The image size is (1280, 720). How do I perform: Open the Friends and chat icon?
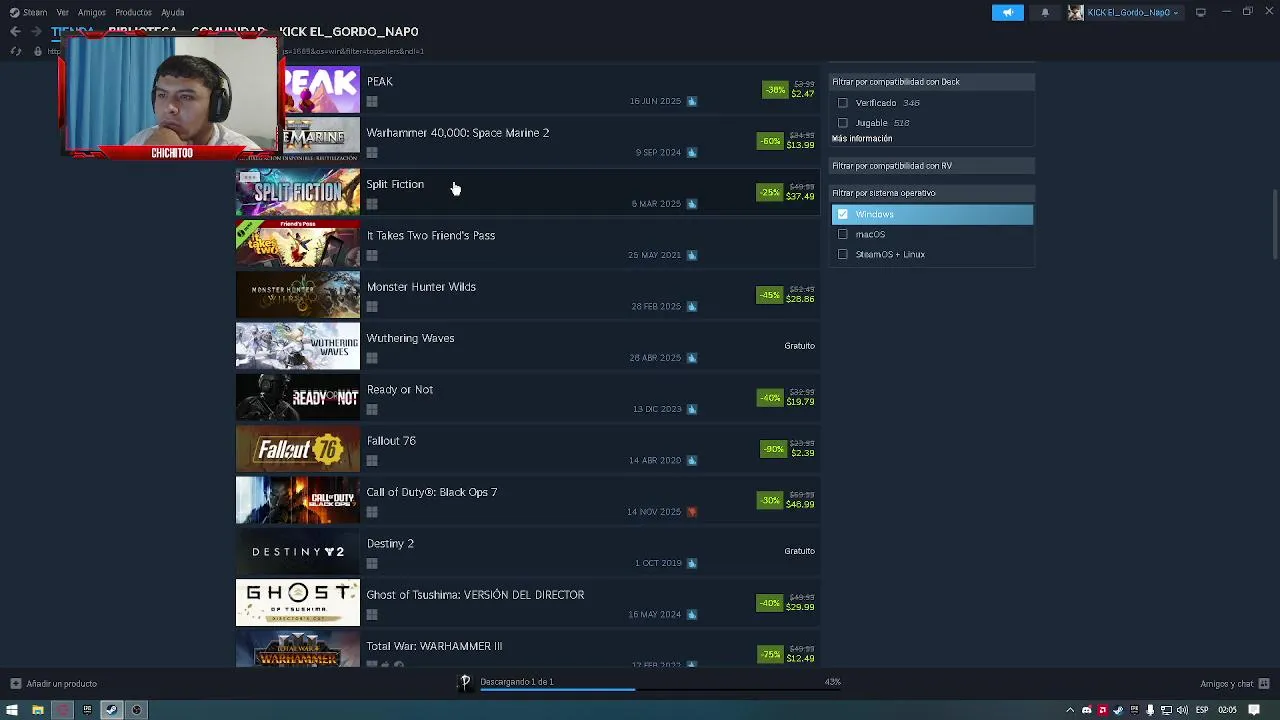click(x=1264, y=684)
